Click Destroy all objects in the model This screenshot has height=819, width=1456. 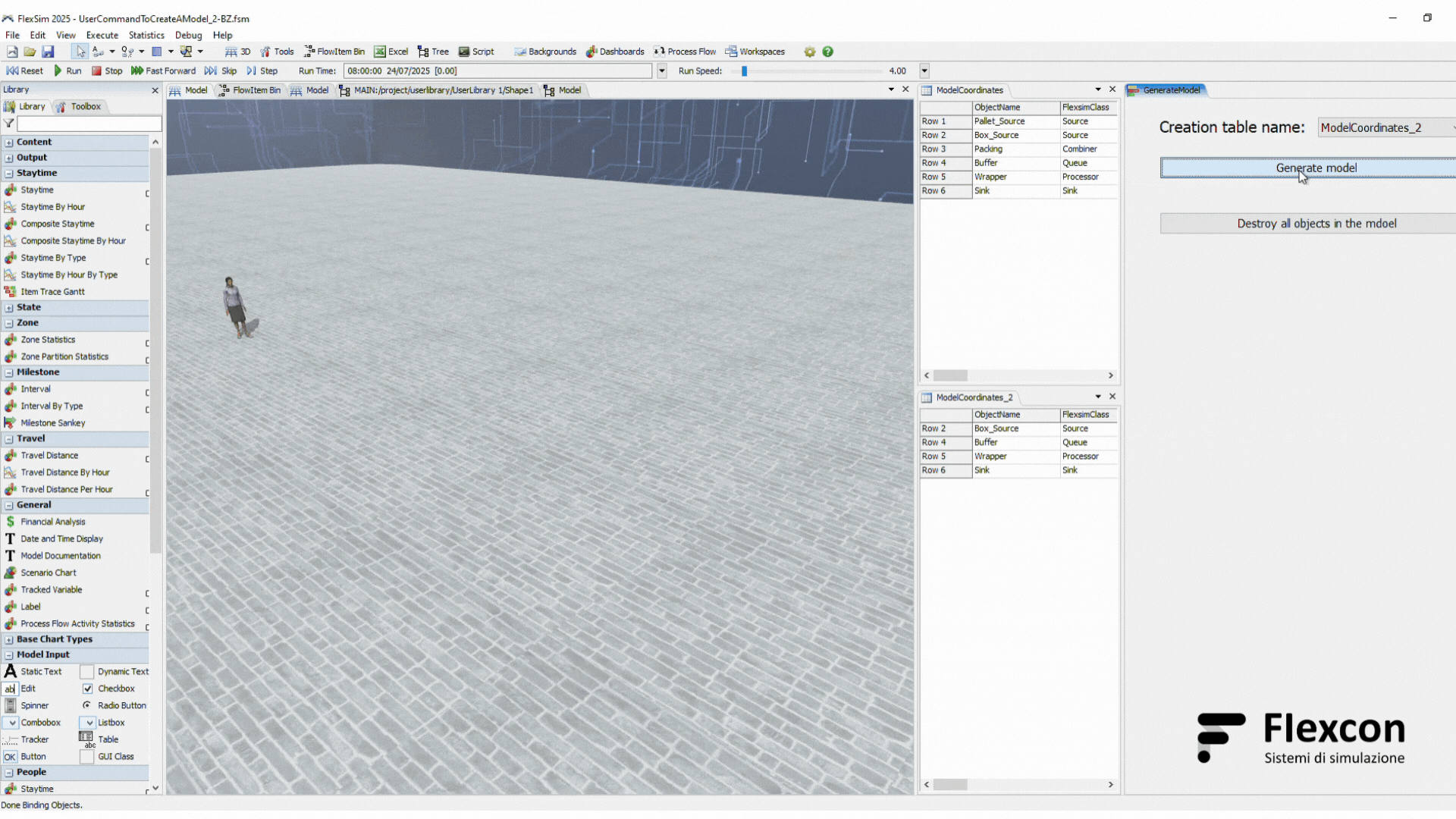tap(1316, 224)
